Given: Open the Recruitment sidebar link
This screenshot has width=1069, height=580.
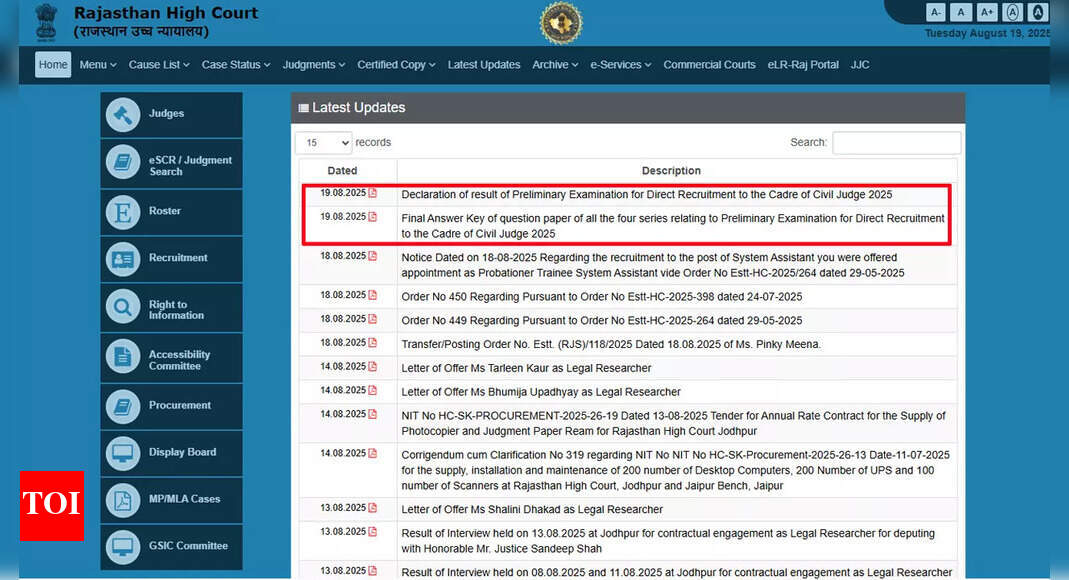Looking at the screenshot, I should point(171,258).
